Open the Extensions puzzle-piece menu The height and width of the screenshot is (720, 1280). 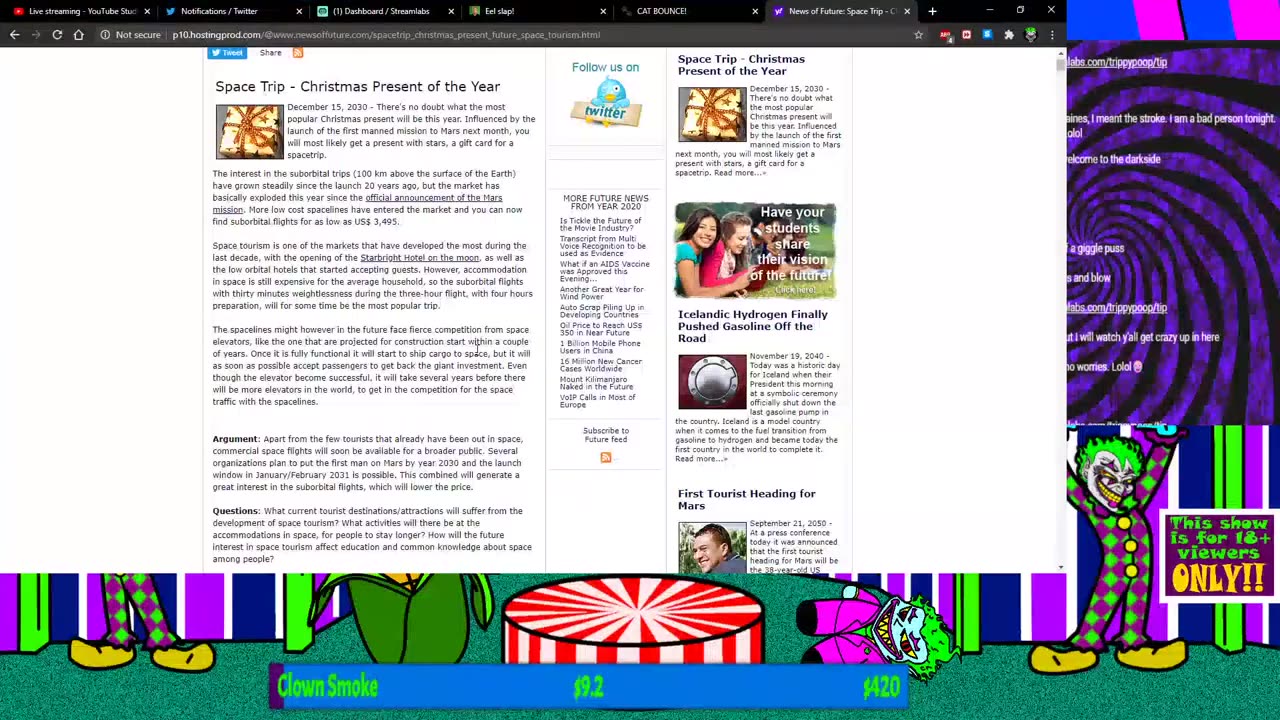[x=1009, y=35]
